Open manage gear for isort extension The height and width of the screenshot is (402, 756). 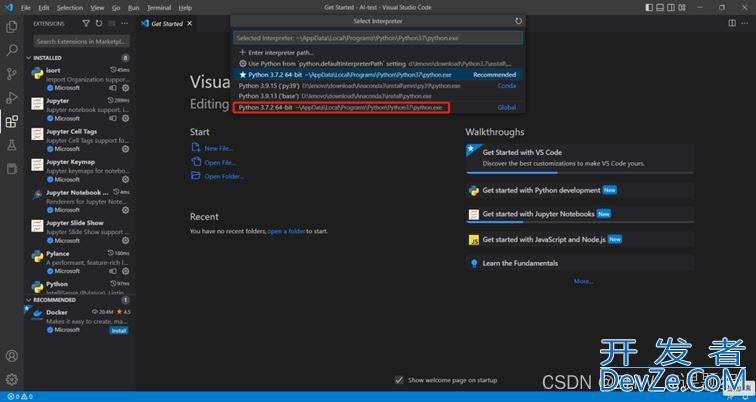click(x=125, y=88)
